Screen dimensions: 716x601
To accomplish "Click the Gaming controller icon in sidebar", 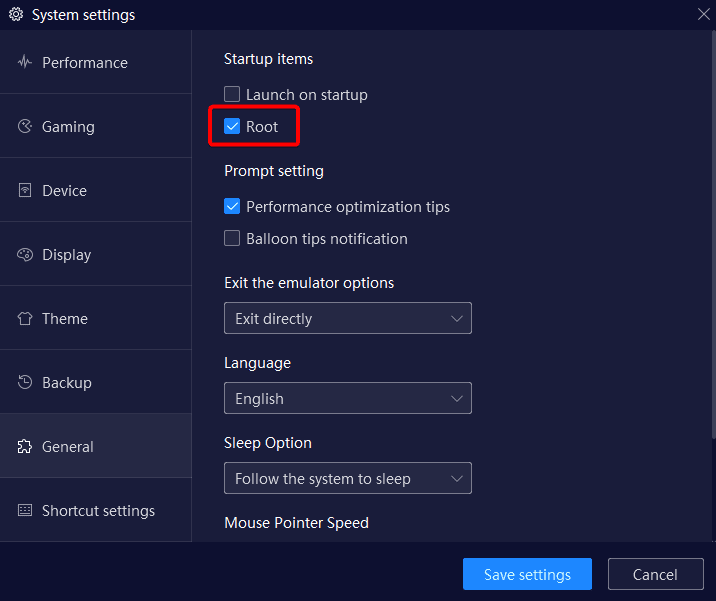I will click(25, 126).
